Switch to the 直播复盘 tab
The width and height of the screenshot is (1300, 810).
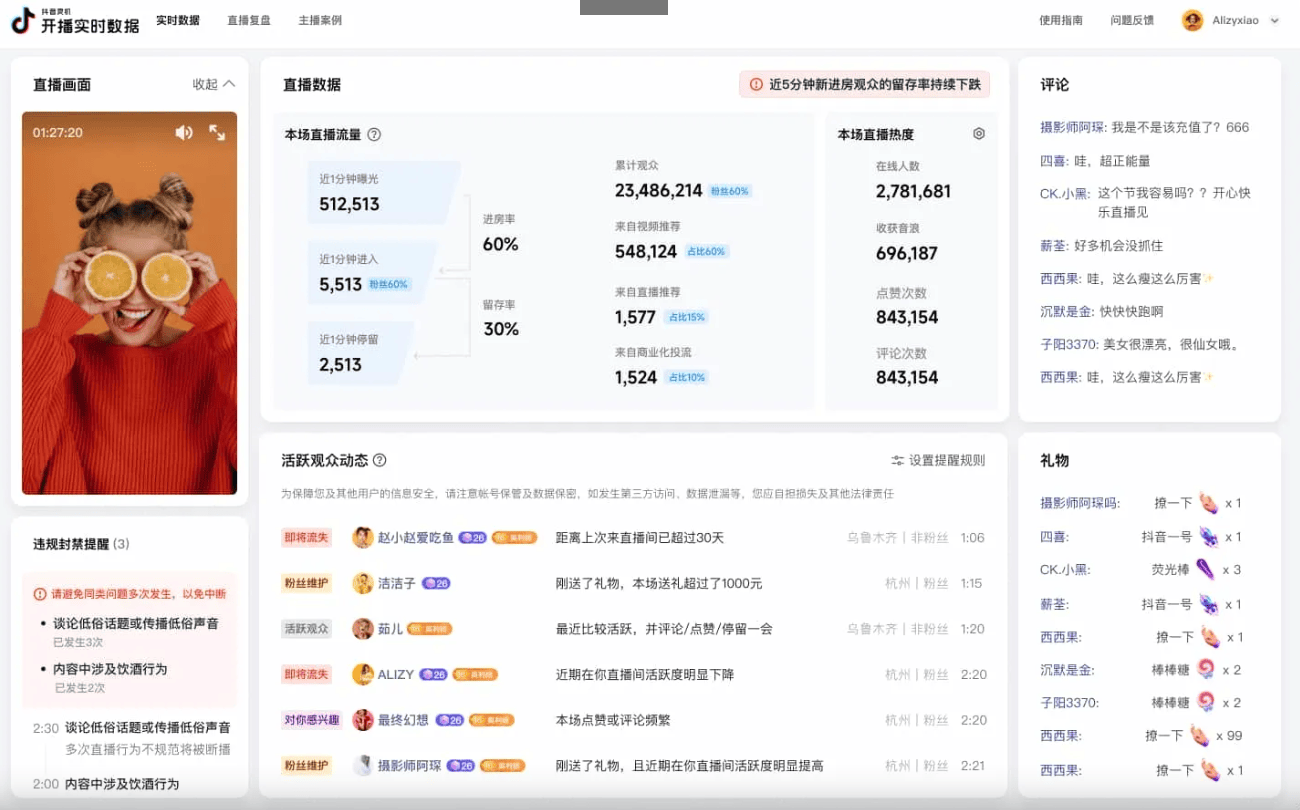tap(248, 19)
